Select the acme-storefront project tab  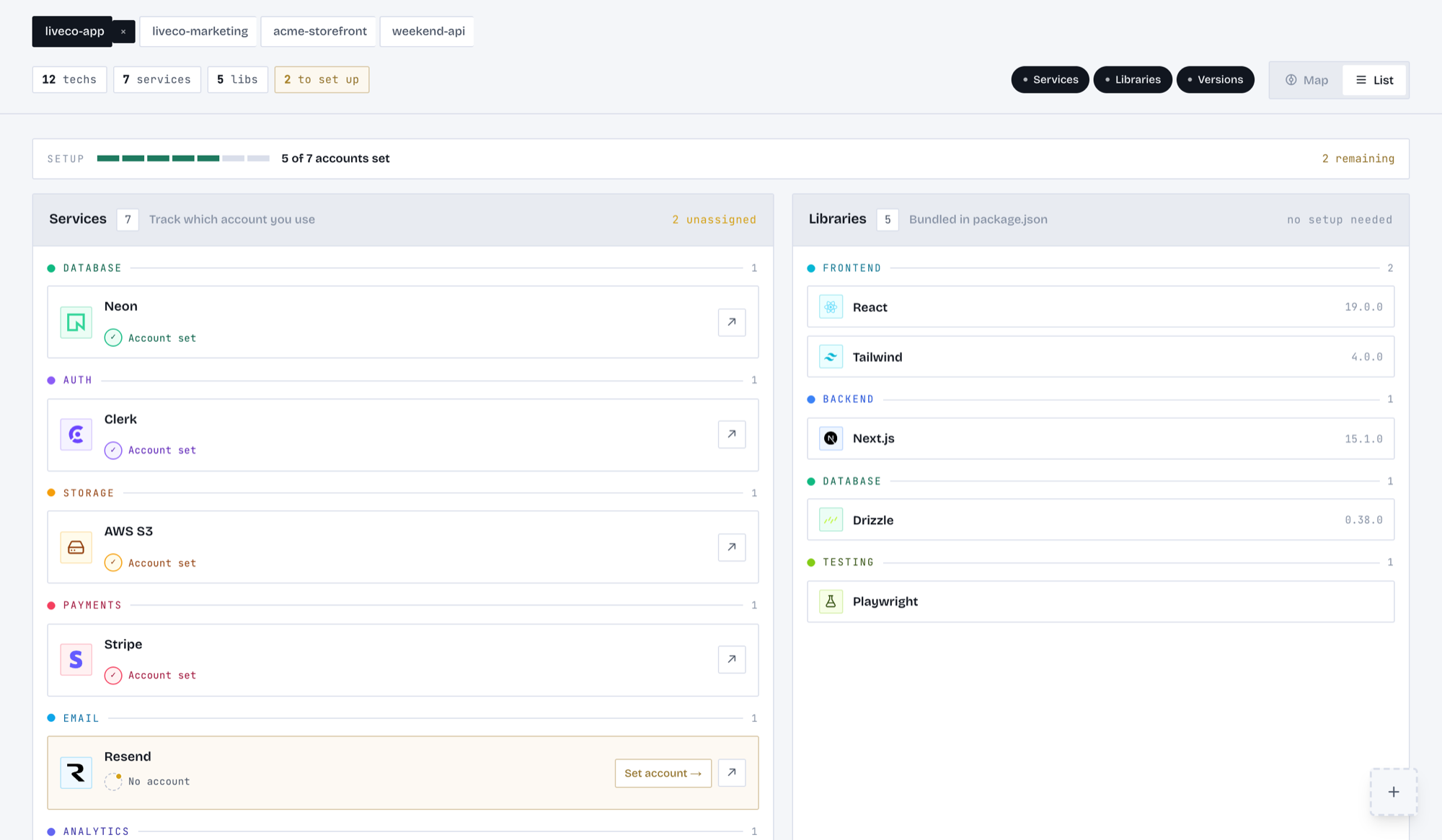click(319, 31)
